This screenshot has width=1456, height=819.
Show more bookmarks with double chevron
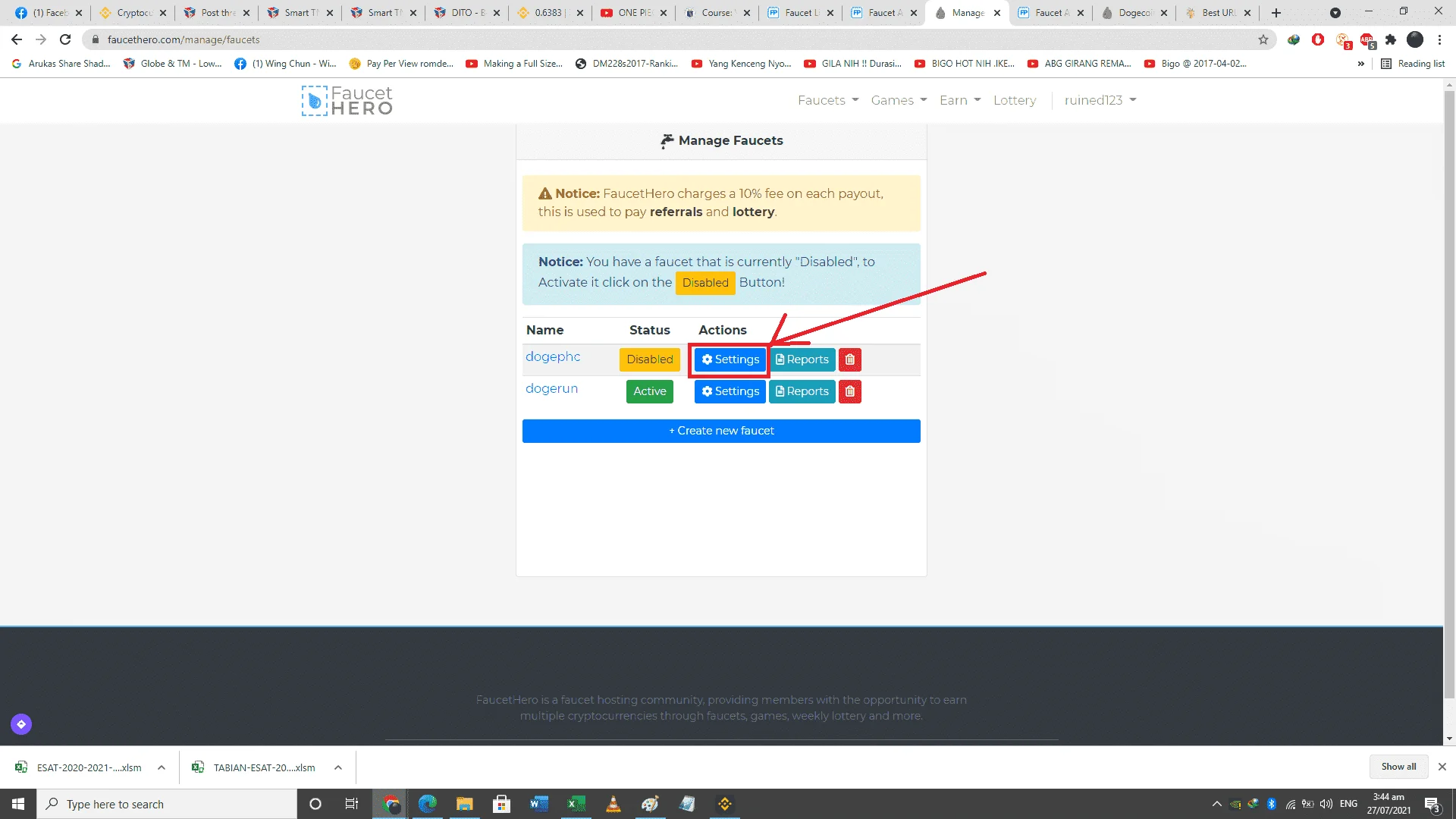point(1361,64)
